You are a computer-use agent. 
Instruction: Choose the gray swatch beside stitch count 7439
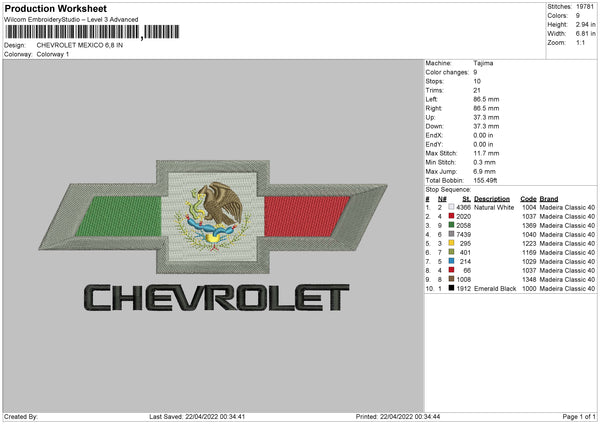pyautogui.click(x=452, y=234)
